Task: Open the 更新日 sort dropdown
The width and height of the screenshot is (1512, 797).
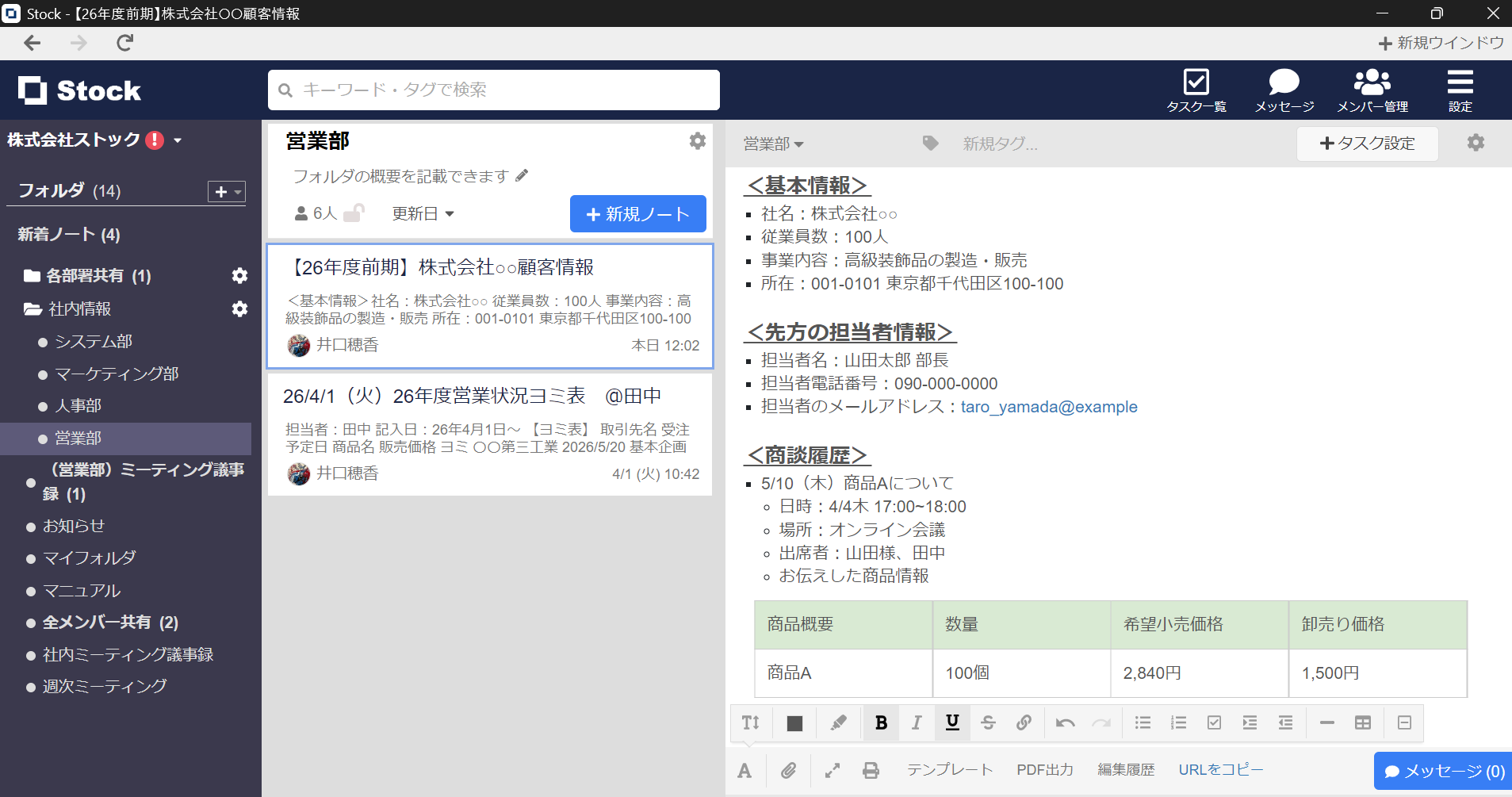Action: (423, 213)
